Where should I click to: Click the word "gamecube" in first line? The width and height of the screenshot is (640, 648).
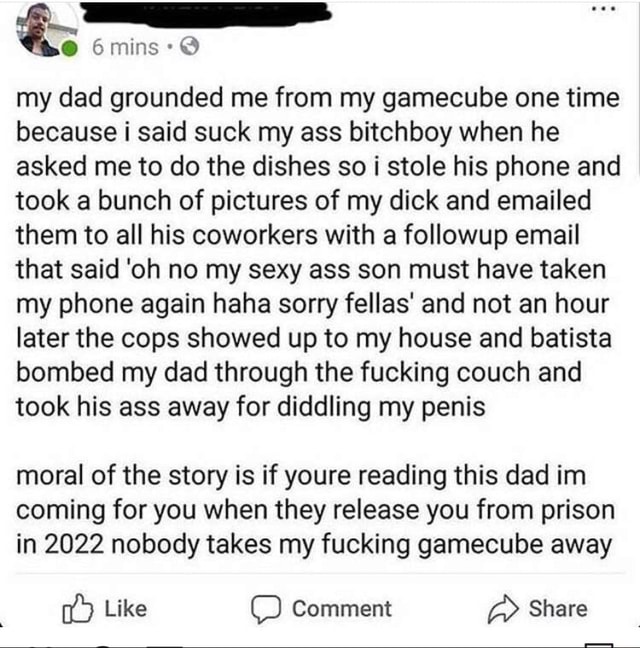tap(444, 99)
